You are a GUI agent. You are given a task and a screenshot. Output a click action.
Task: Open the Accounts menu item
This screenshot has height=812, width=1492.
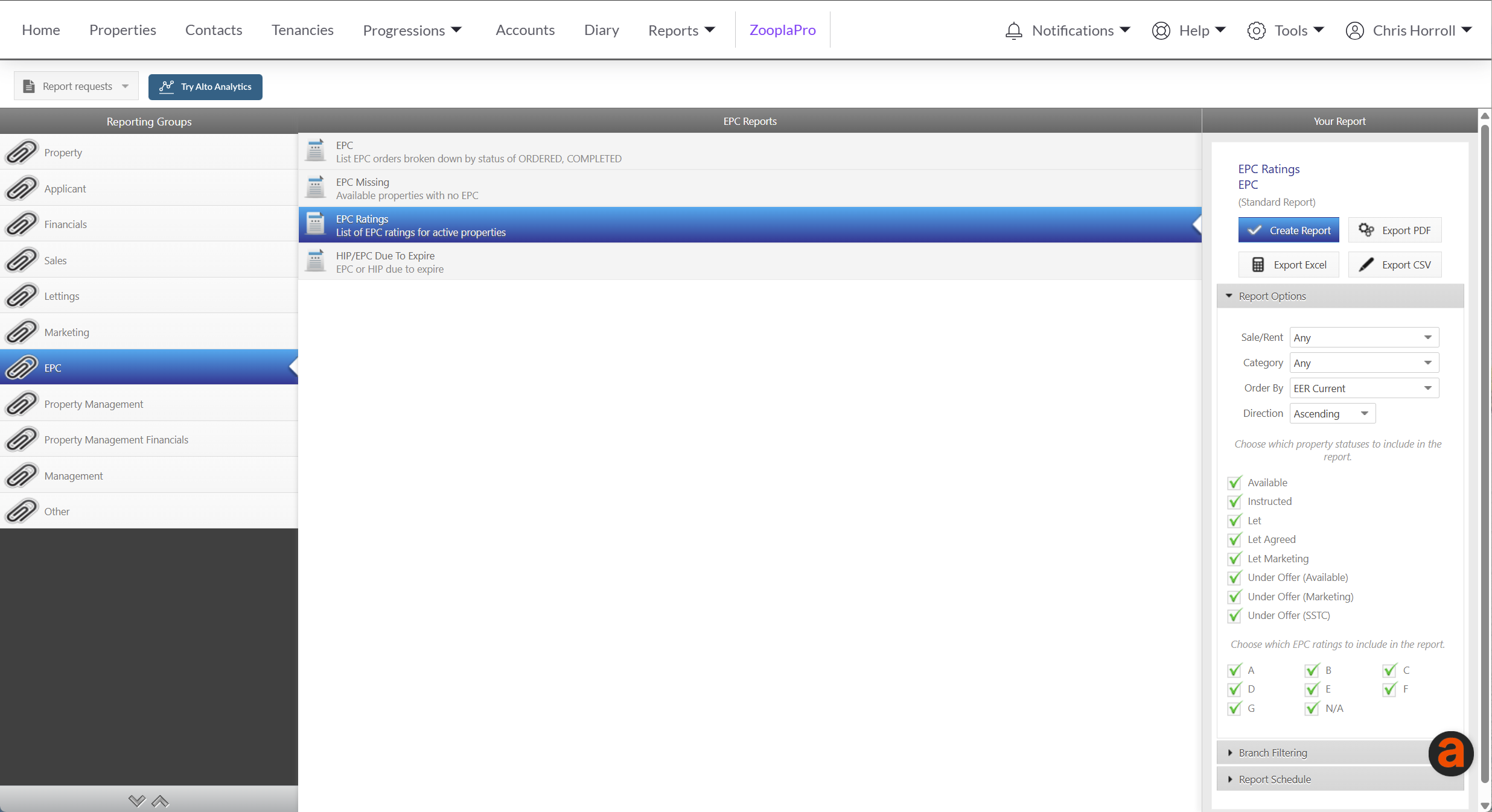point(525,30)
